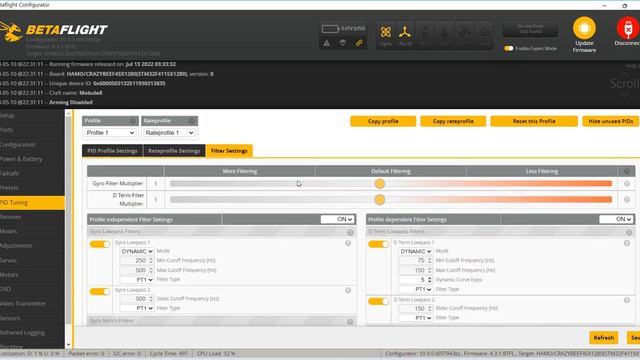Select the Filter Settings tab
Image resolution: width=640 pixels, height=360 pixels.
tap(229, 151)
